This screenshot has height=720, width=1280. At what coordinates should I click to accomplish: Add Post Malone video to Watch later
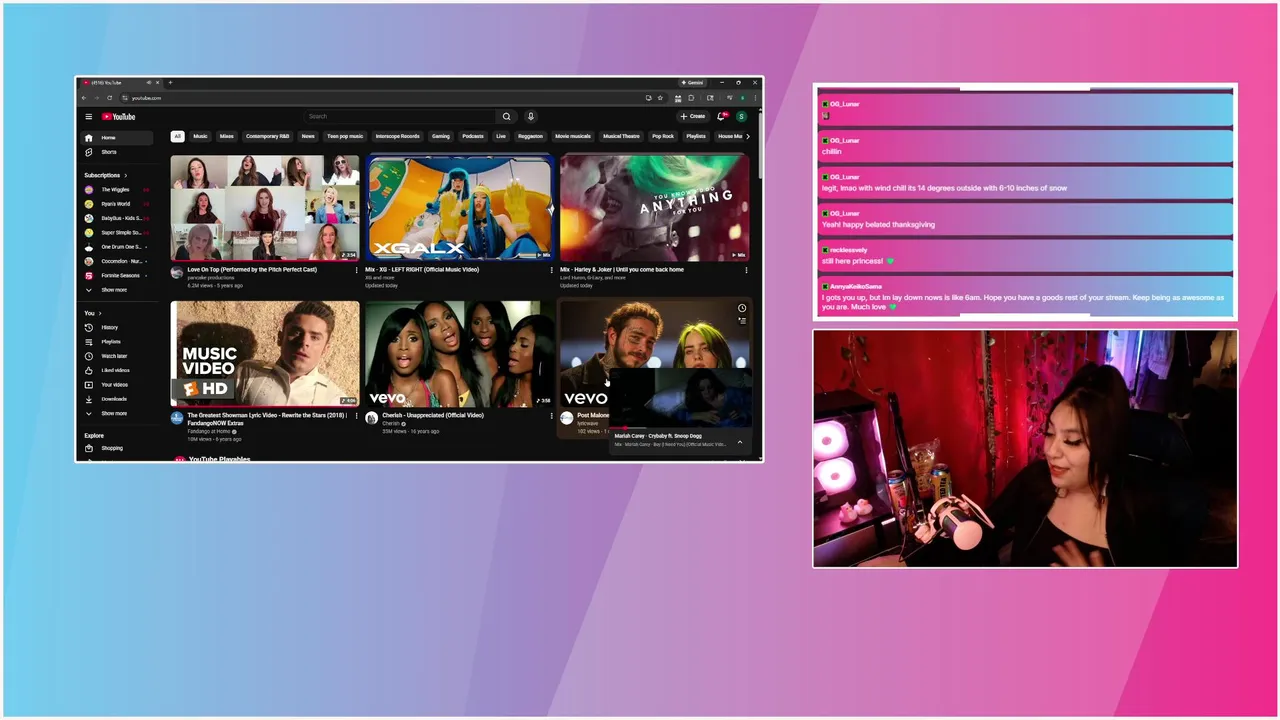click(742, 308)
